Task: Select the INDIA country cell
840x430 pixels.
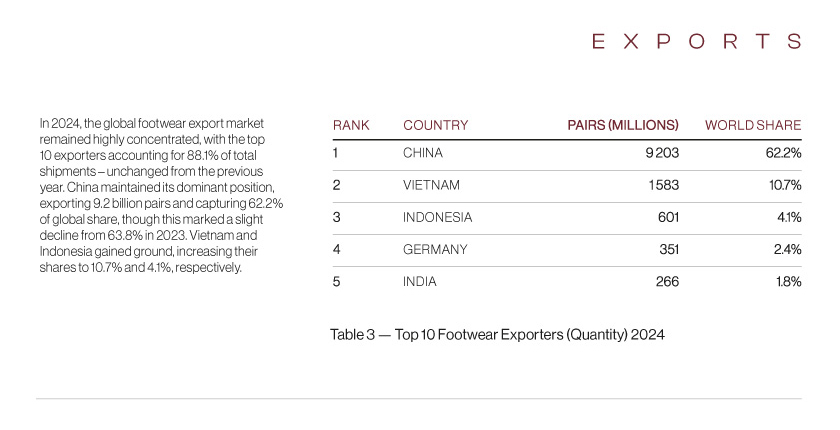Action: 419,281
